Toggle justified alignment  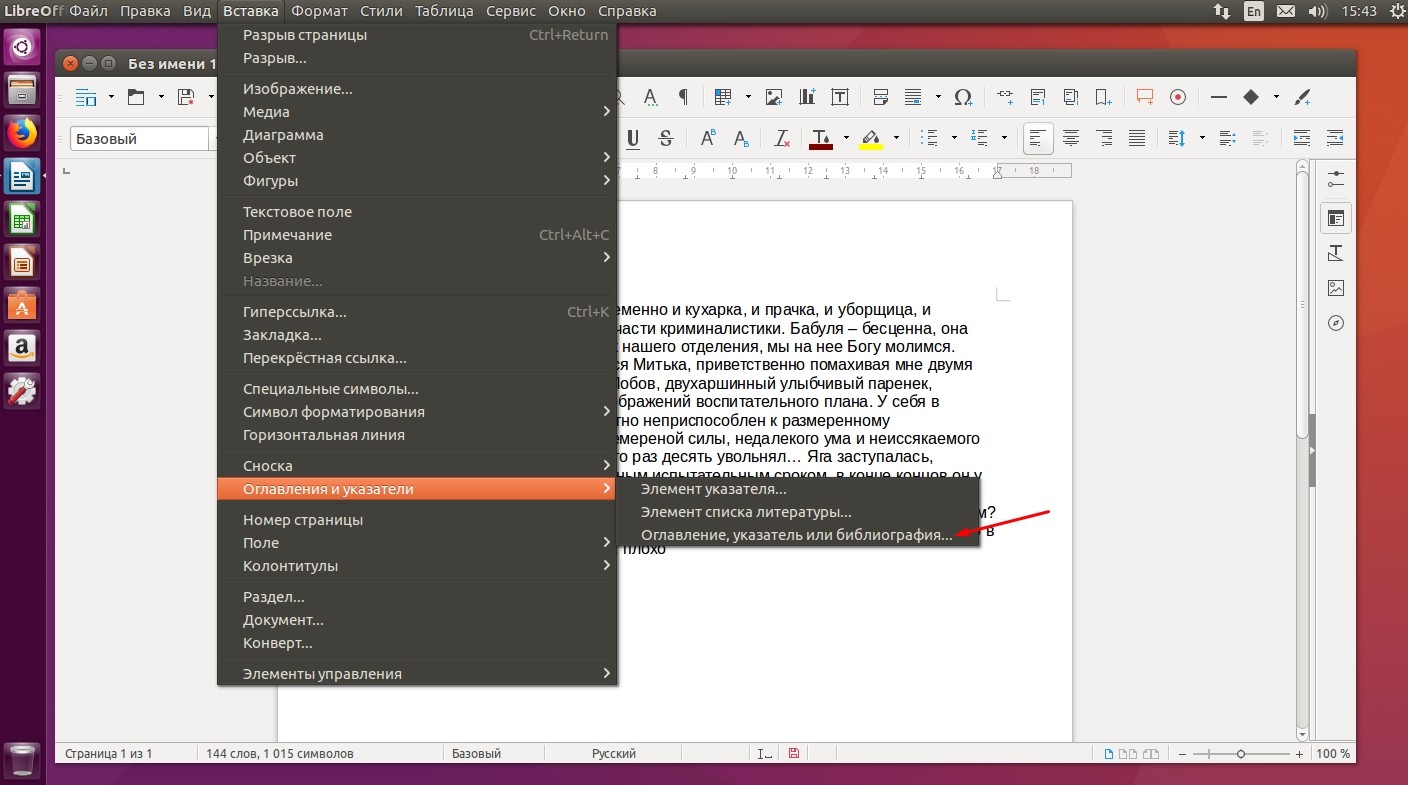[x=1137, y=138]
